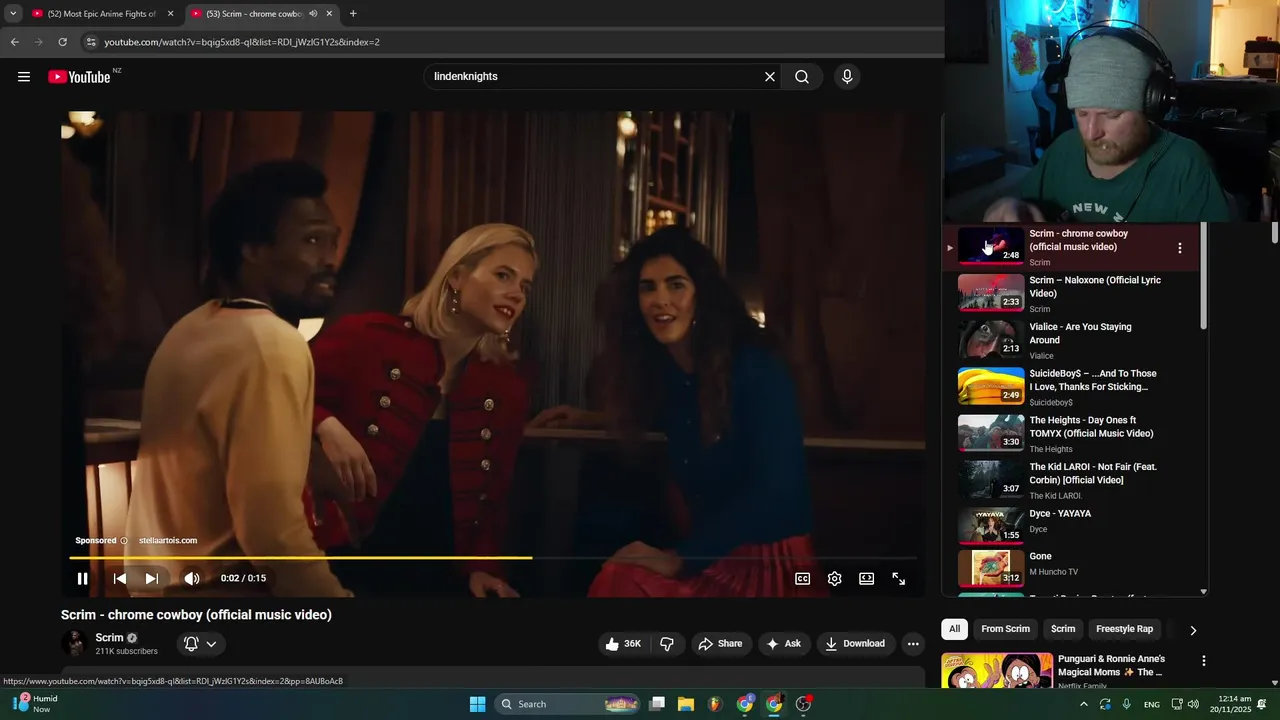
Task: Close the Scrim chrome cowboy tab
Action: pyautogui.click(x=330, y=14)
